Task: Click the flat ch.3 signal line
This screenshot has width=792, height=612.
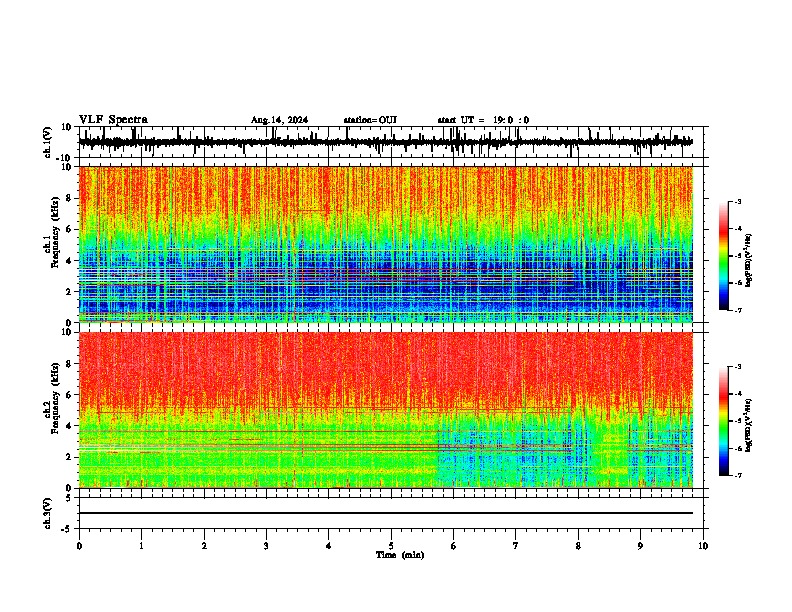Action: coord(386,513)
